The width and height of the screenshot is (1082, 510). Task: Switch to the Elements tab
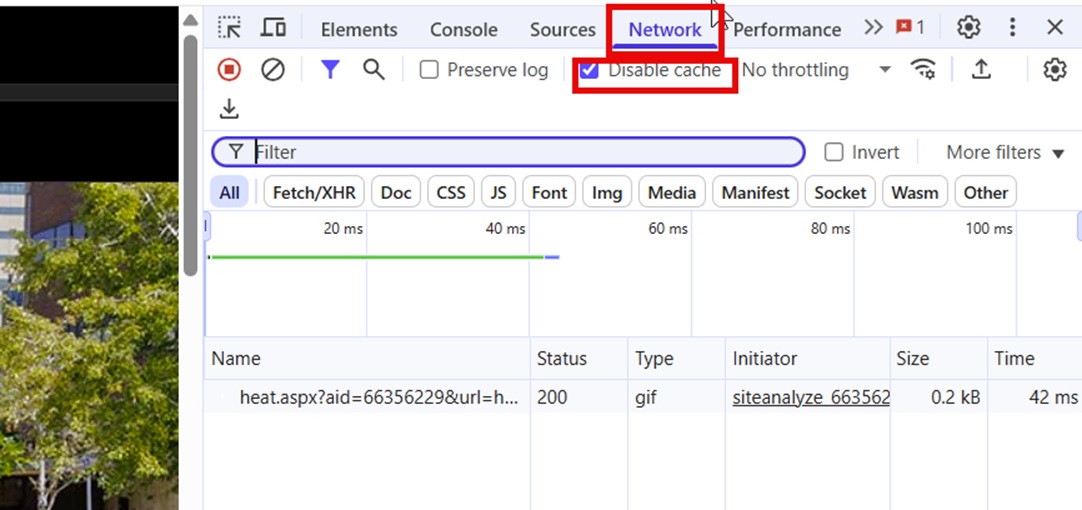(x=359, y=30)
